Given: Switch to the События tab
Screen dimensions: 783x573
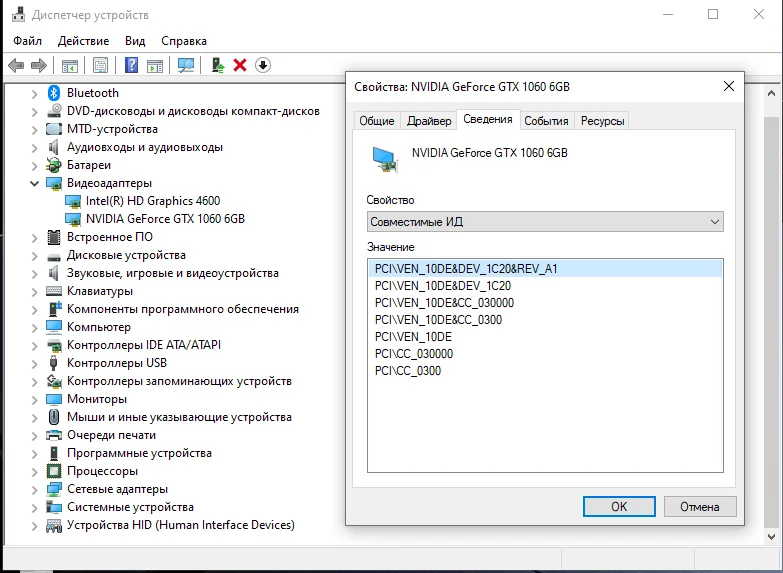Looking at the screenshot, I should 546,121.
